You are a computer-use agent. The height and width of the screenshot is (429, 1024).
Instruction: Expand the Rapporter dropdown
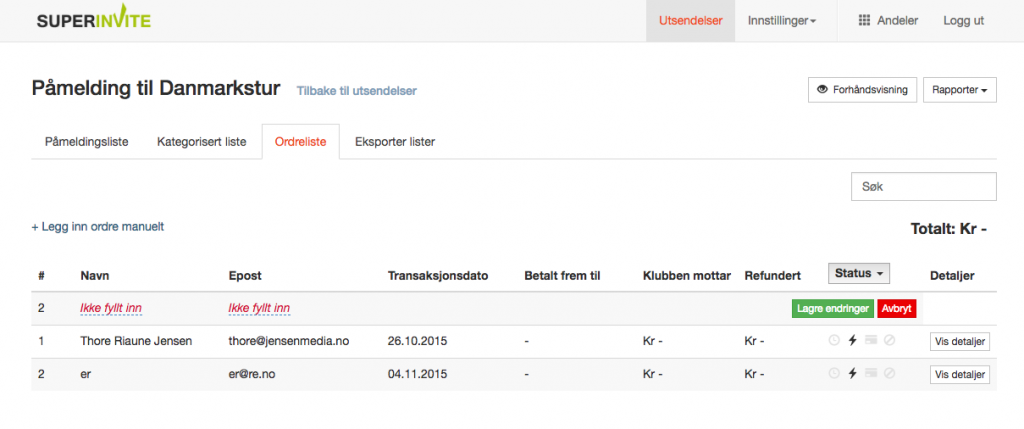tap(959, 90)
